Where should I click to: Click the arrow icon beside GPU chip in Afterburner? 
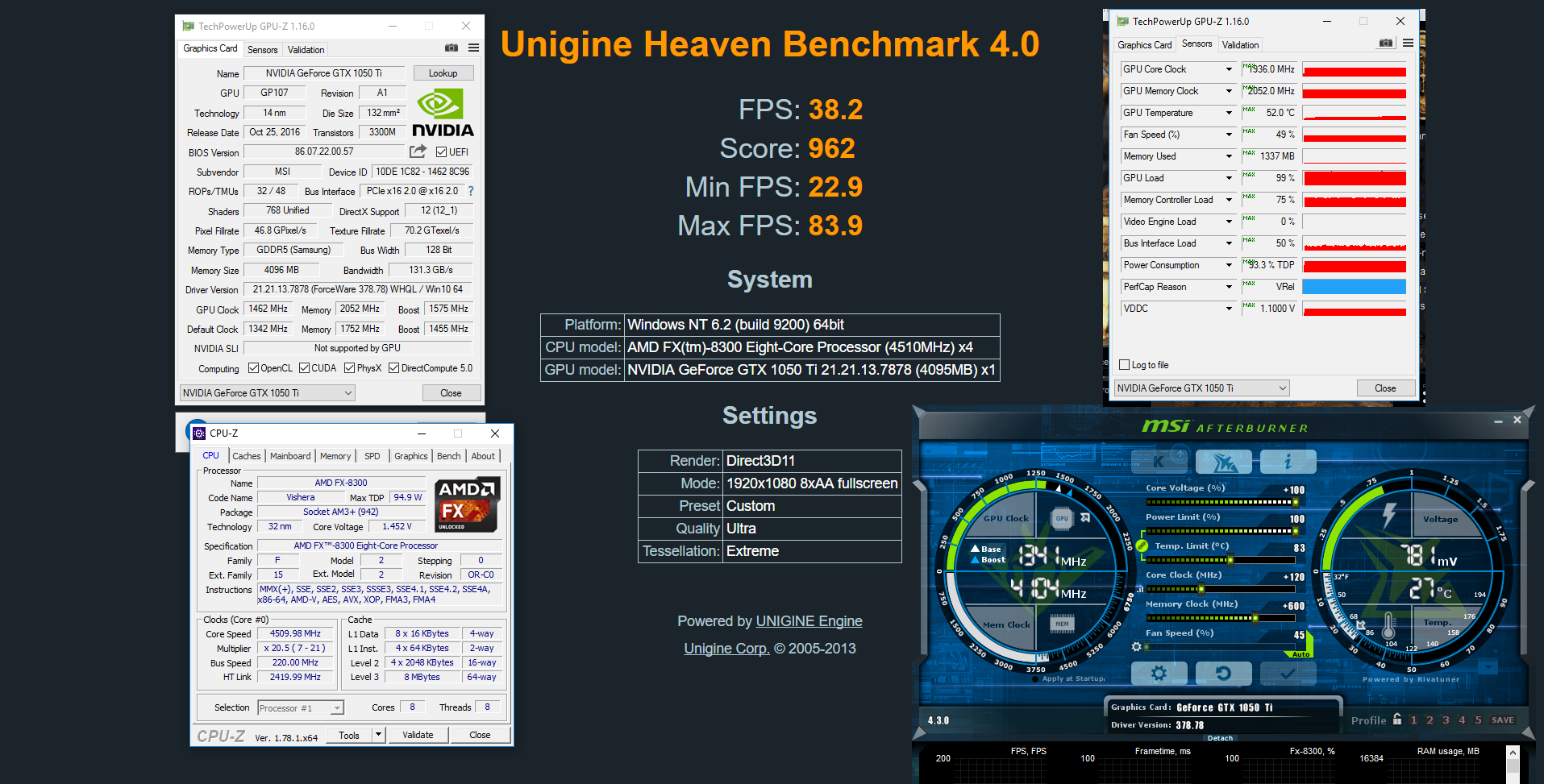(1086, 518)
